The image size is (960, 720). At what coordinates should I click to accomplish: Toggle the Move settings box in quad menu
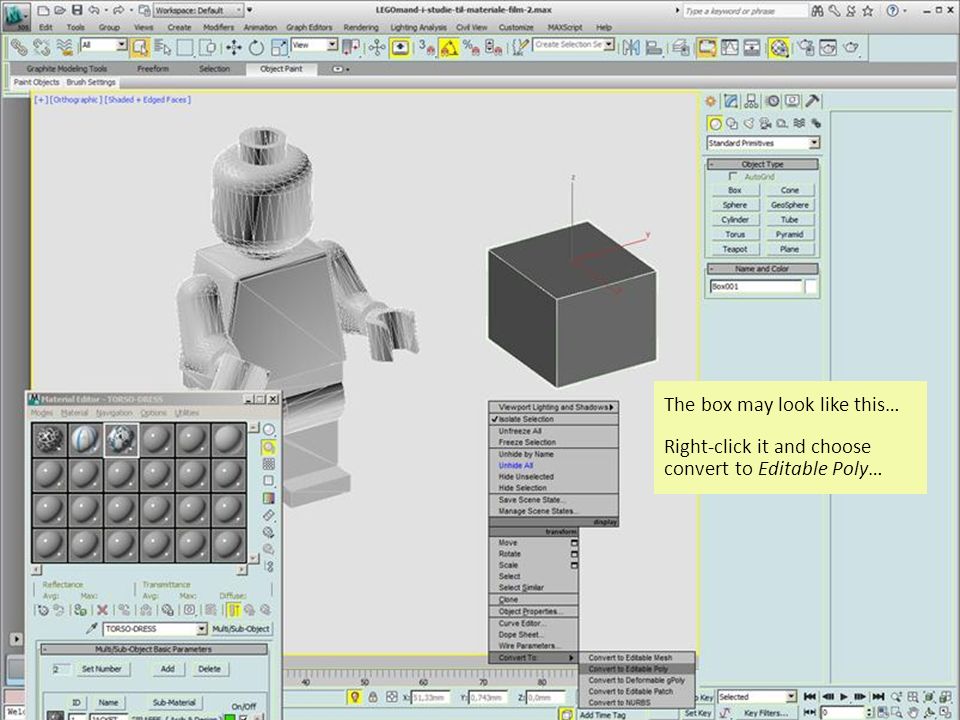[574, 543]
